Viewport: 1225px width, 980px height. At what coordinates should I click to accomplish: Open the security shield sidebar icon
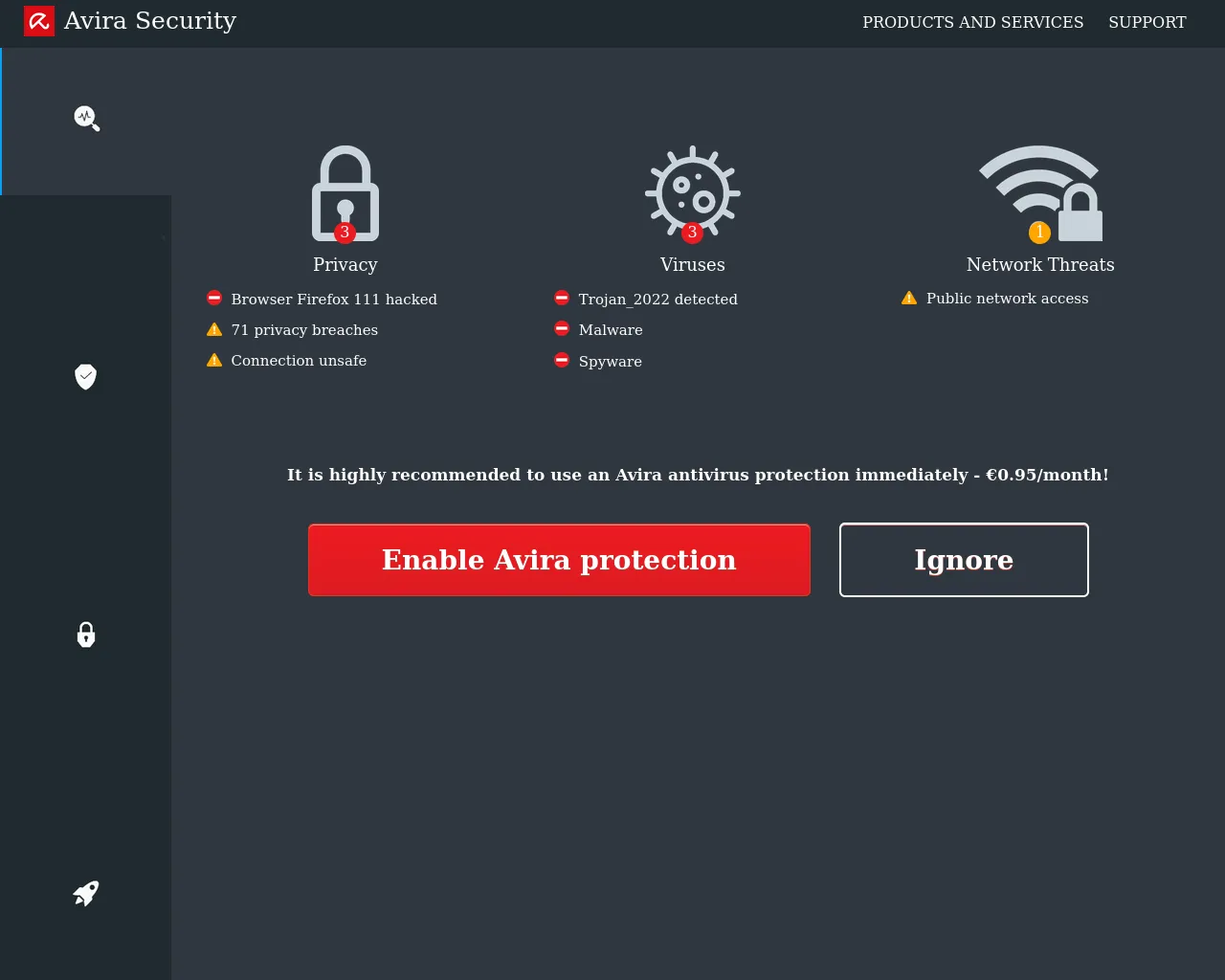tap(86, 376)
